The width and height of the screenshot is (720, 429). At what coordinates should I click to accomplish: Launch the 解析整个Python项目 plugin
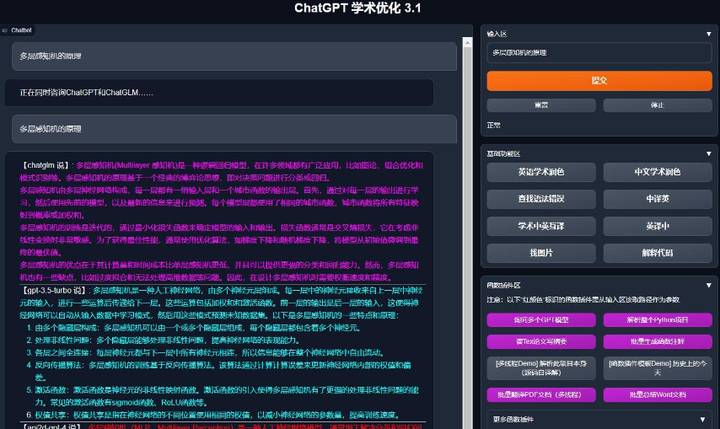click(658, 320)
